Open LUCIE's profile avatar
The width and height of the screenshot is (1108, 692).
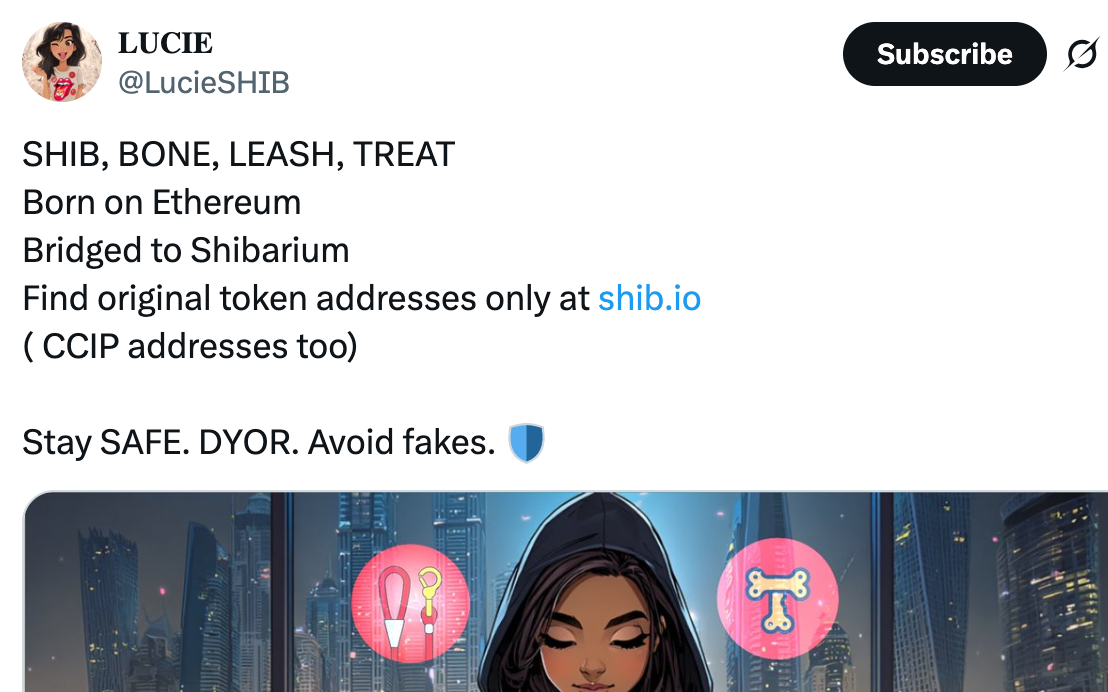coord(61,61)
